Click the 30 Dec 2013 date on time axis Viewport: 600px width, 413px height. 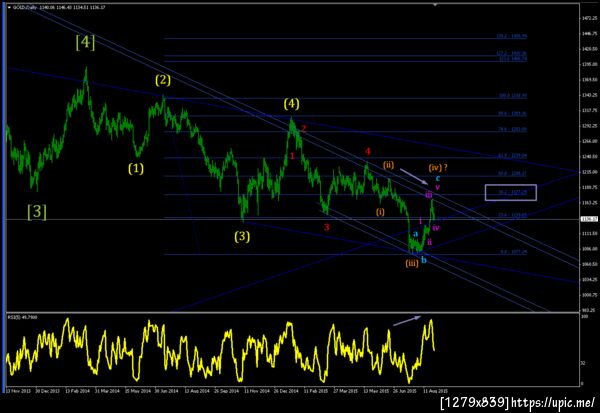tap(47, 391)
